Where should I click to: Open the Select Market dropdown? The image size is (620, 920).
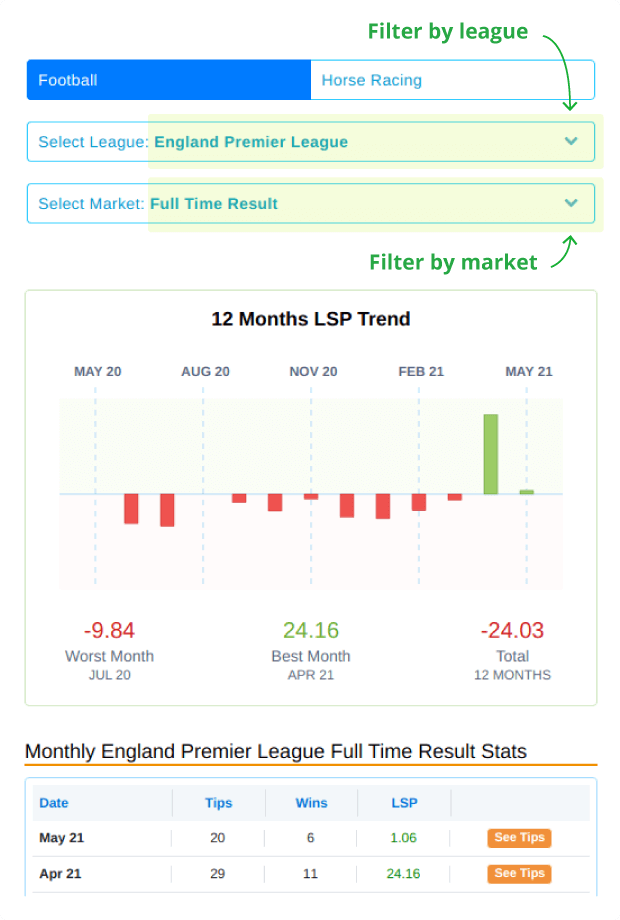tap(310, 203)
